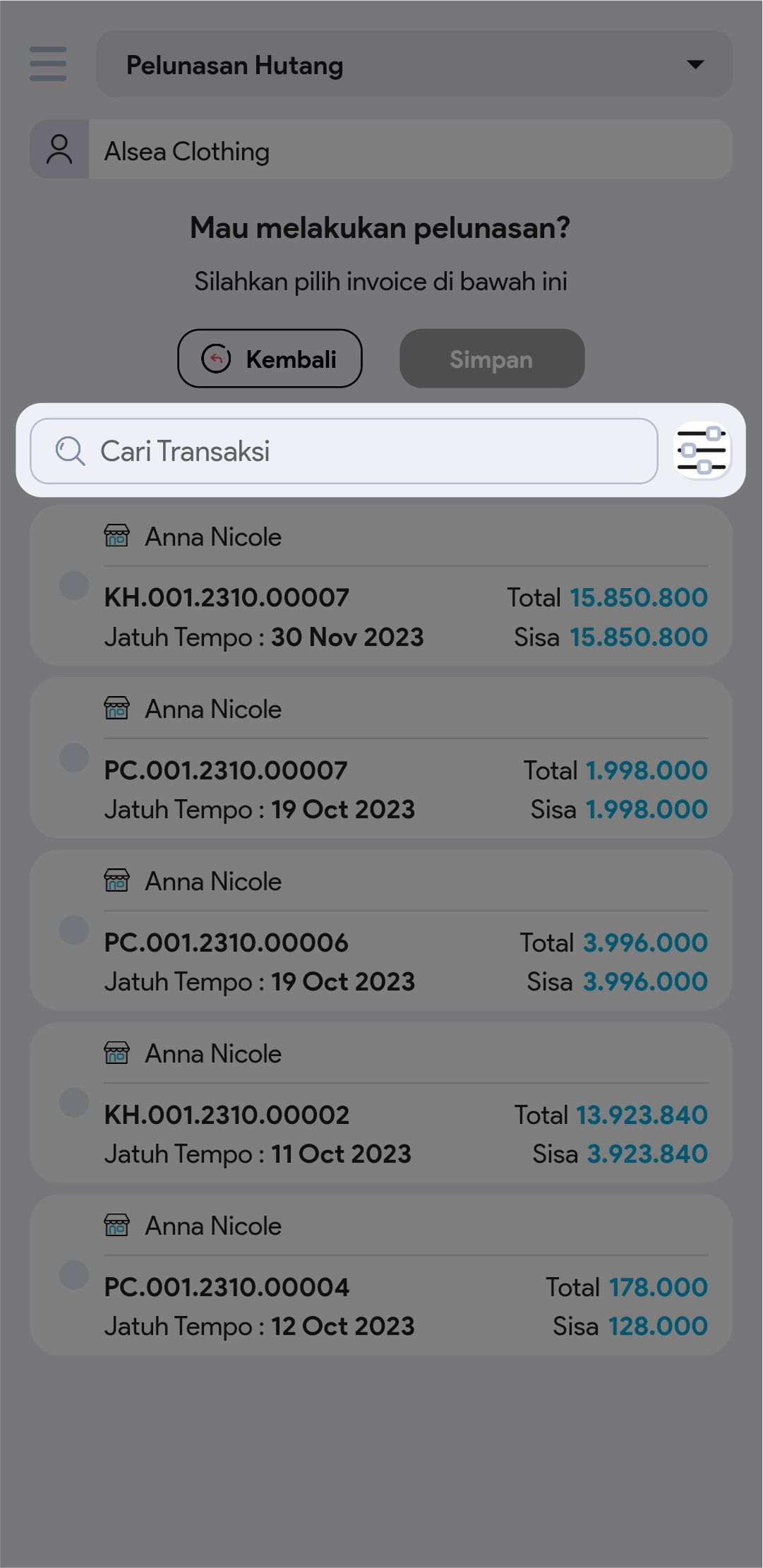The width and height of the screenshot is (763, 1568).
Task: Click store icon on KH.001.2310.00002 card
Action: tap(117, 1053)
